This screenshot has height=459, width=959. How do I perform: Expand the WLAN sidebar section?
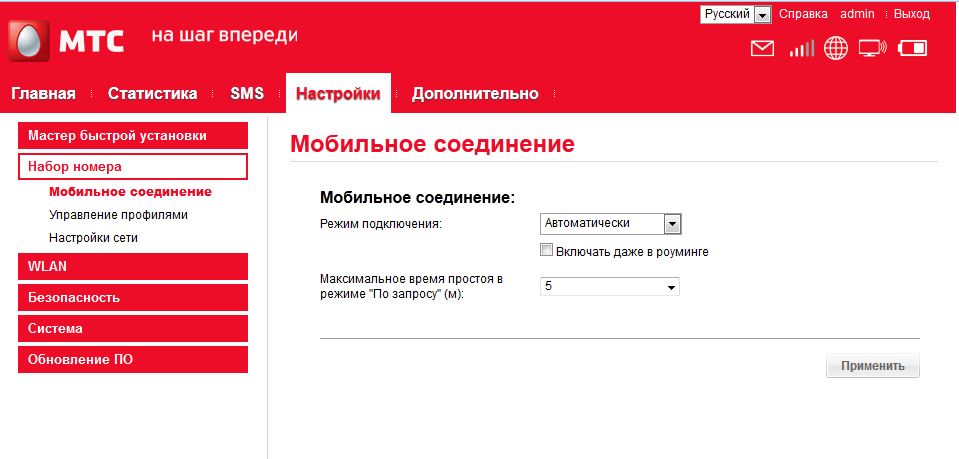tap(132, 267)
